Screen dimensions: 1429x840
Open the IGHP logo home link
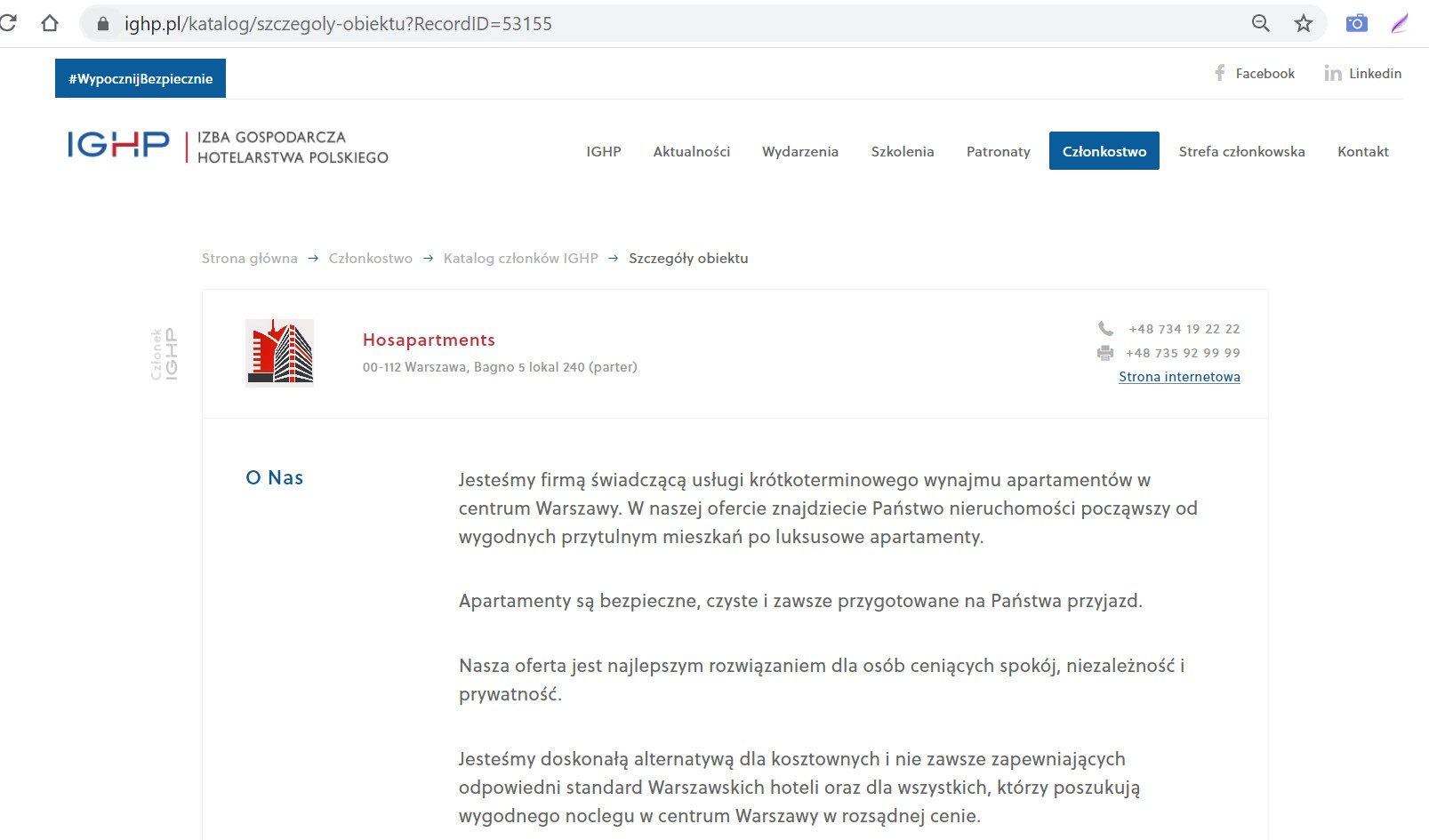(228, 147)
